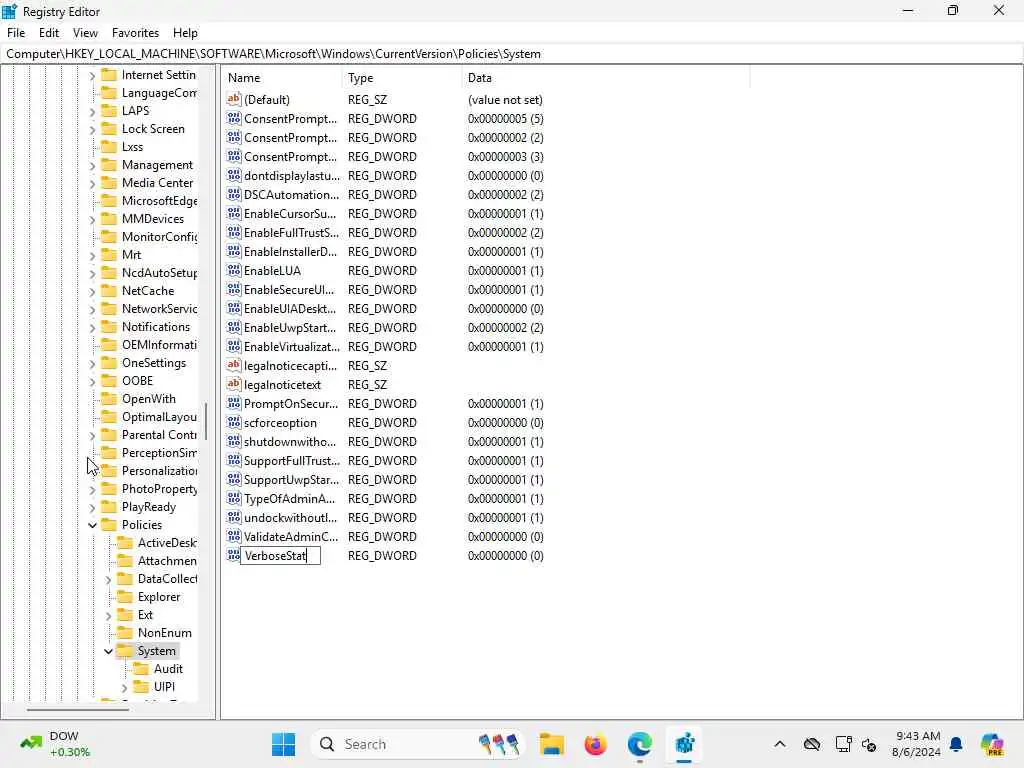Viewport: 1024px width, 768px height.
Task: Expand the PlayReady tree node
Action: pyautogui.click(x=92, y=507)
